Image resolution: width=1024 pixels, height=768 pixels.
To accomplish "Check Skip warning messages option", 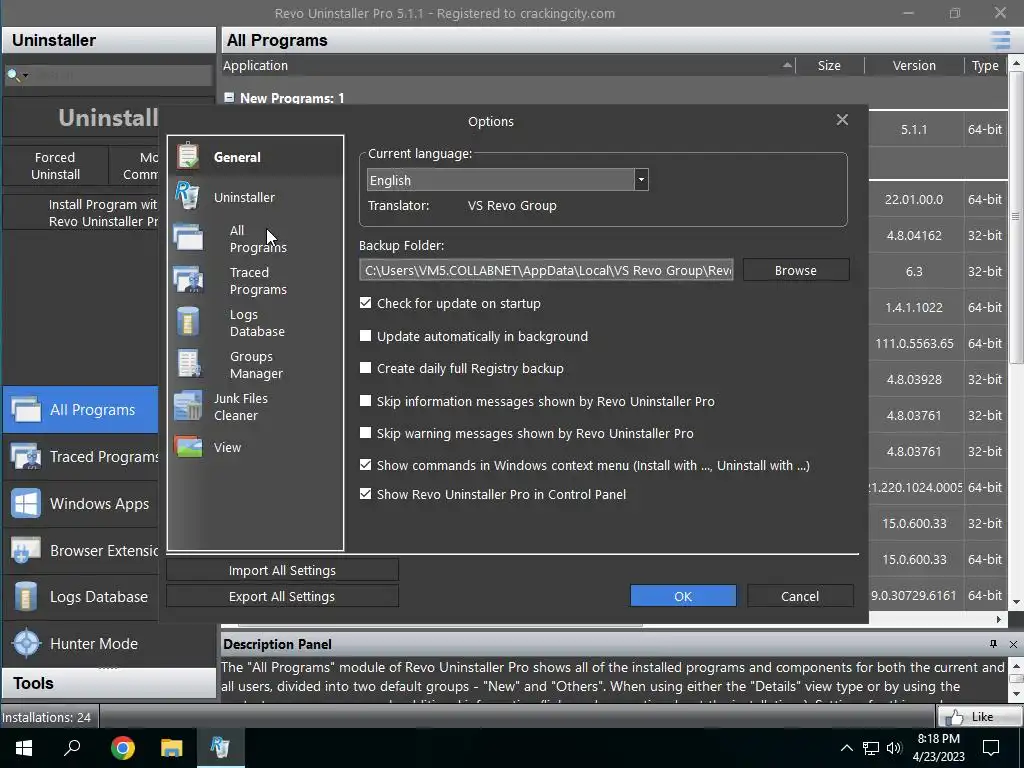I will click(366, 432).
